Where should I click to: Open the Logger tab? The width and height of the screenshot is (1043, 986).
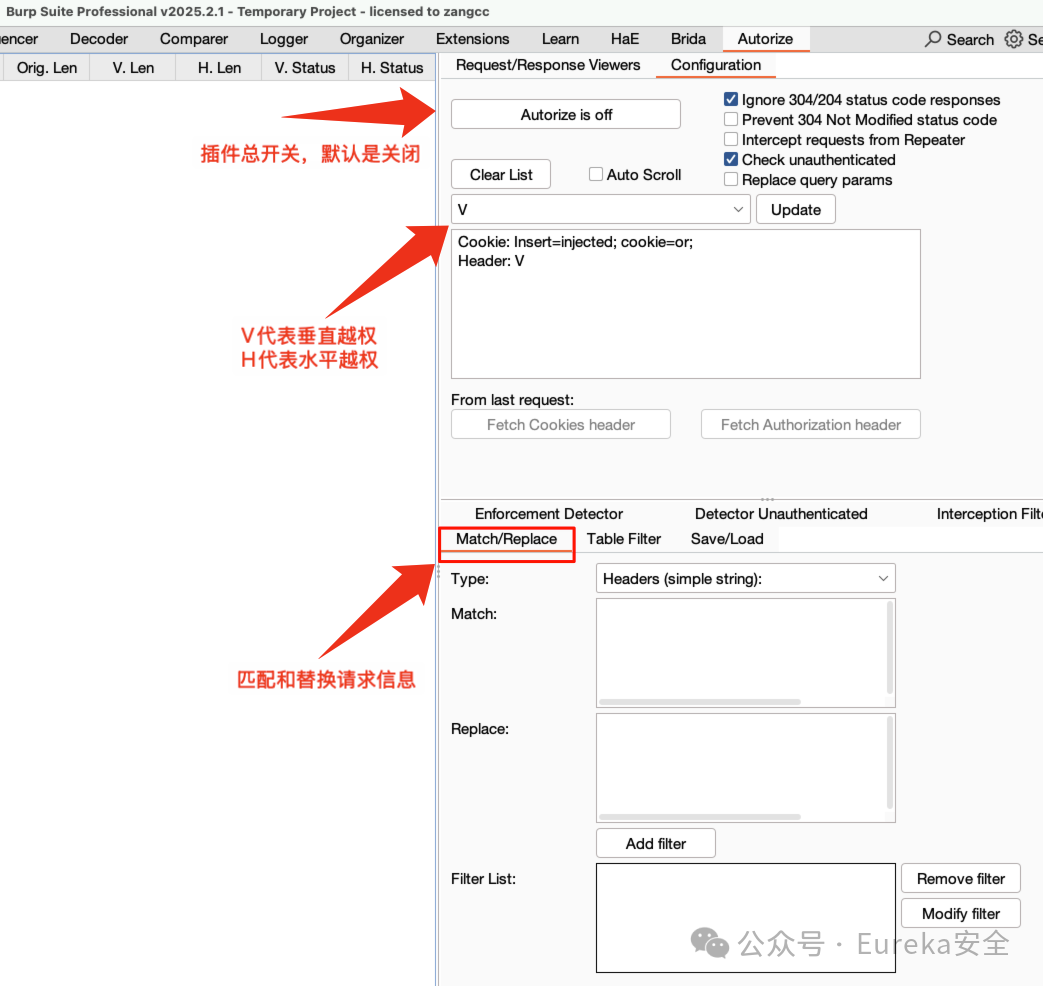(x=284, y=39)
